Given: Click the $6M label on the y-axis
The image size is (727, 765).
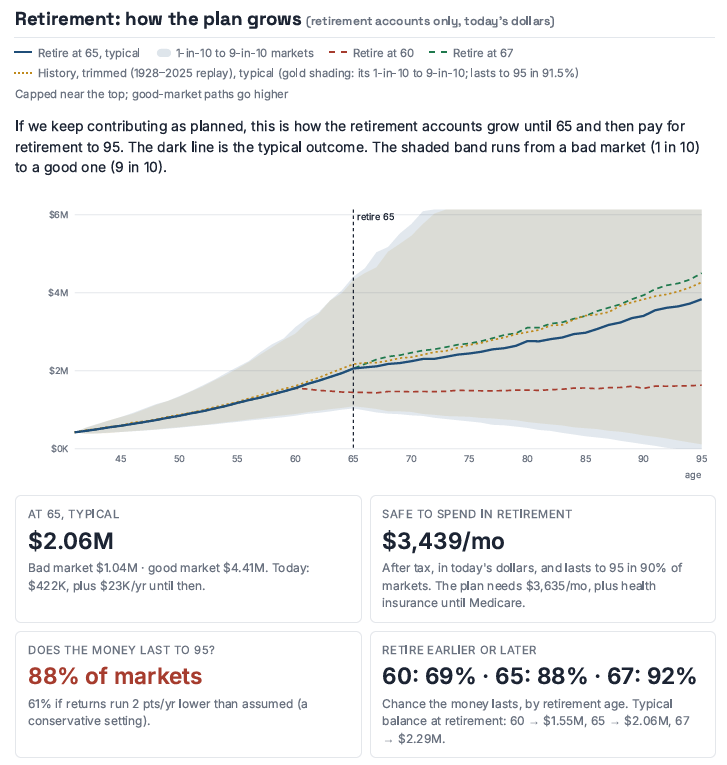Looking at the screenshot, I should pos(59,215).
